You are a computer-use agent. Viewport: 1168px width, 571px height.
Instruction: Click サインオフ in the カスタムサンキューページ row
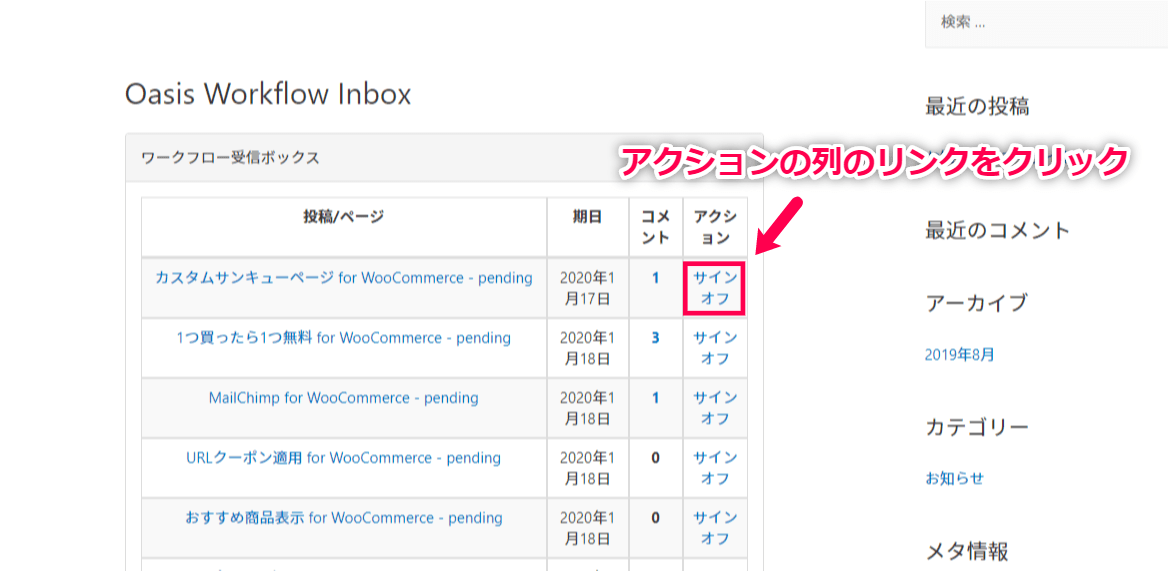715,289
